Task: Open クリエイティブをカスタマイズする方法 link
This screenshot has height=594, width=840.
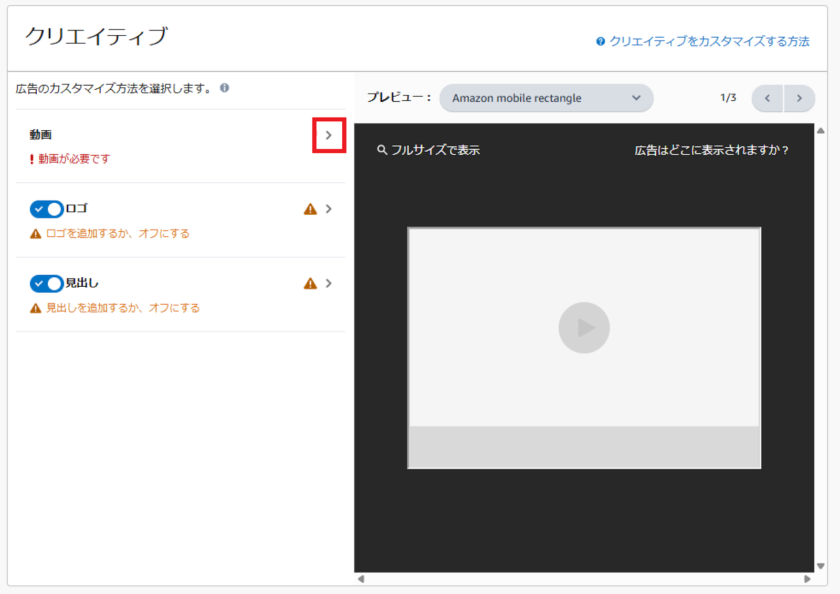Action: [x=709, y=42]
